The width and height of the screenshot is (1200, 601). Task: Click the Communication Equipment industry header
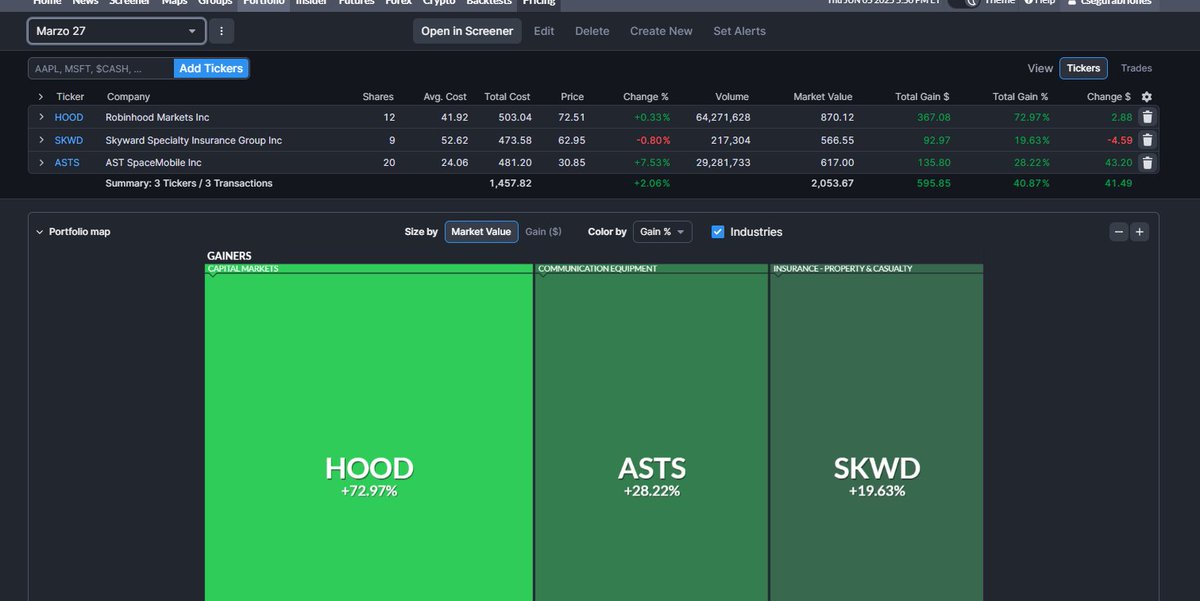(x=652, y=268)
